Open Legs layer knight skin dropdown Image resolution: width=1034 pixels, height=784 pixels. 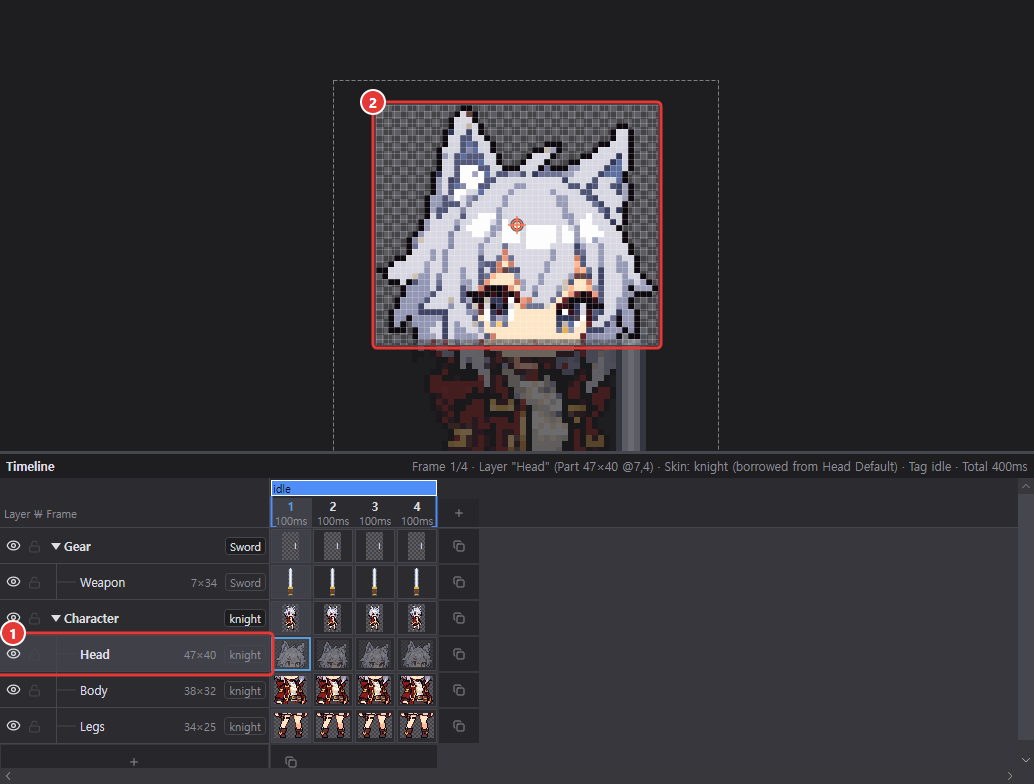pyautogui.click(x=245, y=727)
